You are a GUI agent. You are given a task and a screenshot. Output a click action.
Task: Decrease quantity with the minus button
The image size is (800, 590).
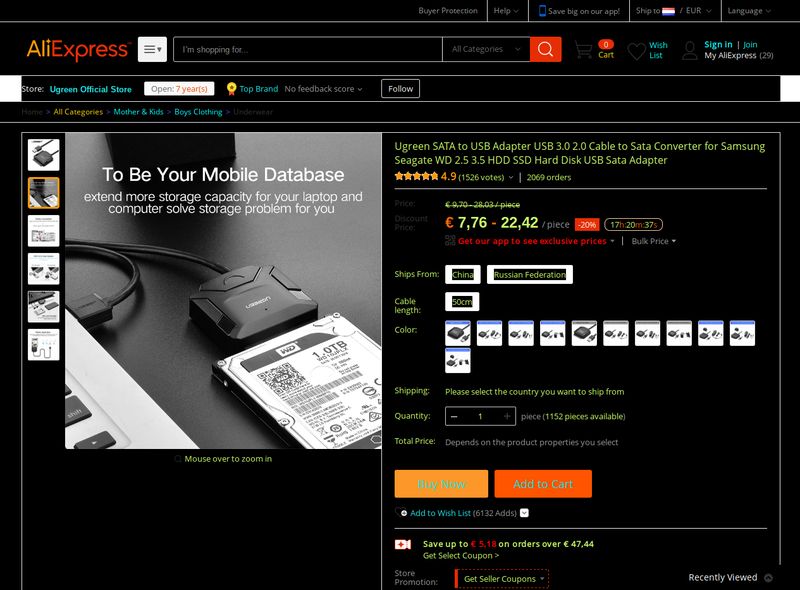click(x=454, y=416)
